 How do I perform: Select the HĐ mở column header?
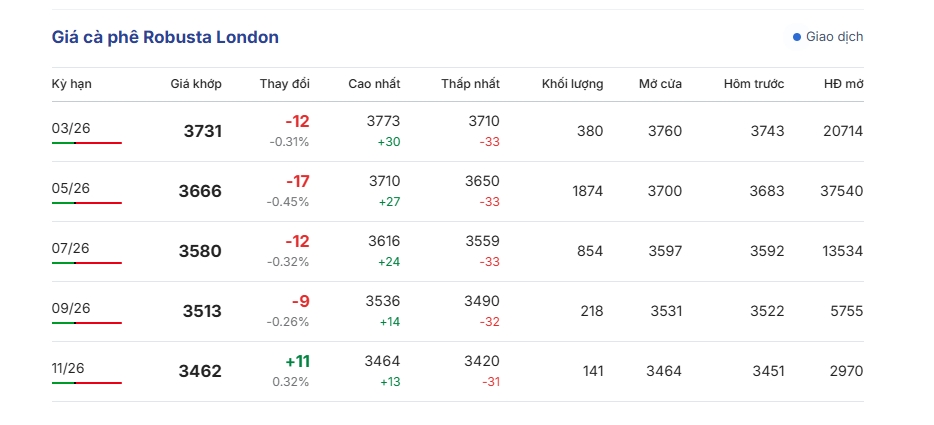[x=843, y=84]
